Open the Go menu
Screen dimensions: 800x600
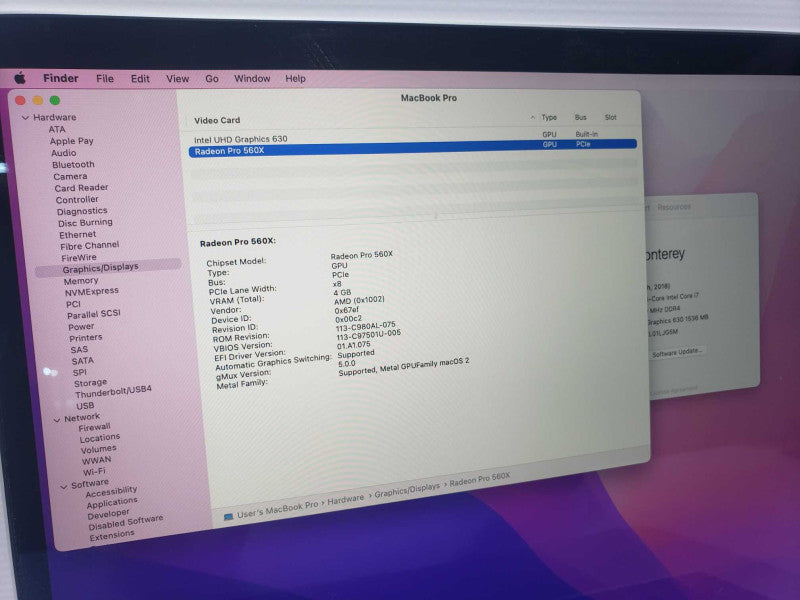pos(212,79)
